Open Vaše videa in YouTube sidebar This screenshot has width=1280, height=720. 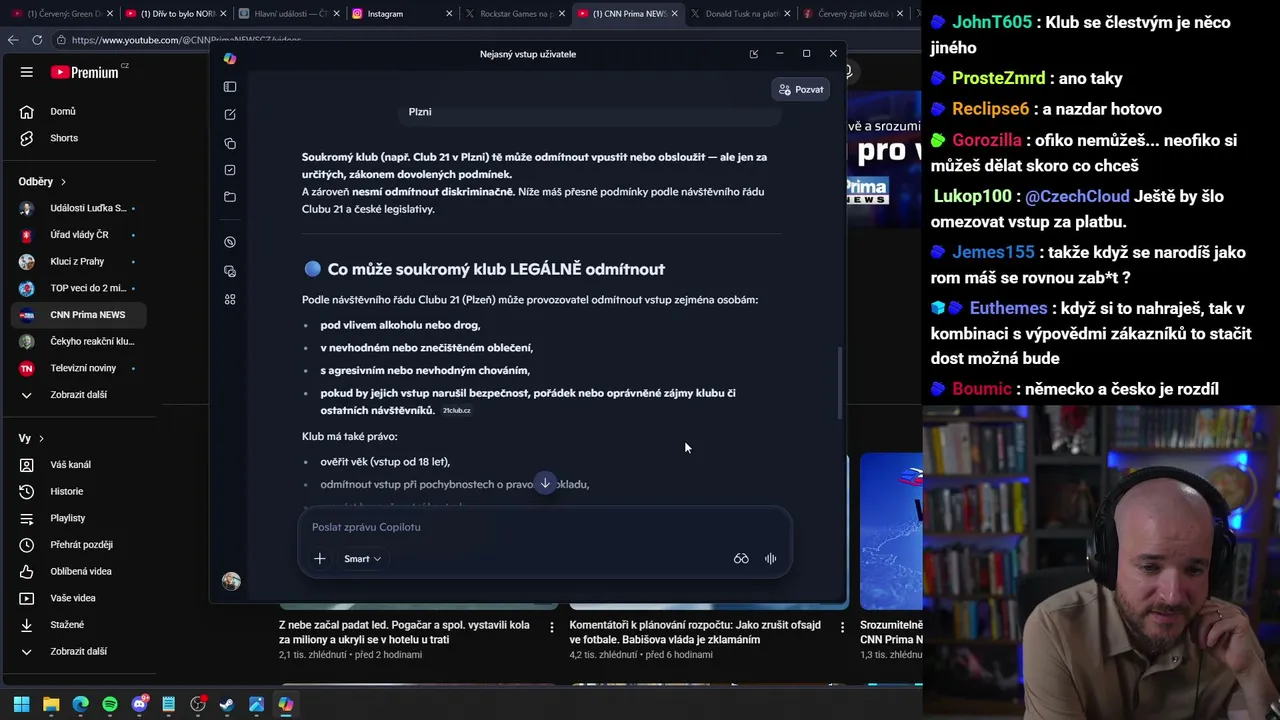pyautogui.click(x=78, y=598)
